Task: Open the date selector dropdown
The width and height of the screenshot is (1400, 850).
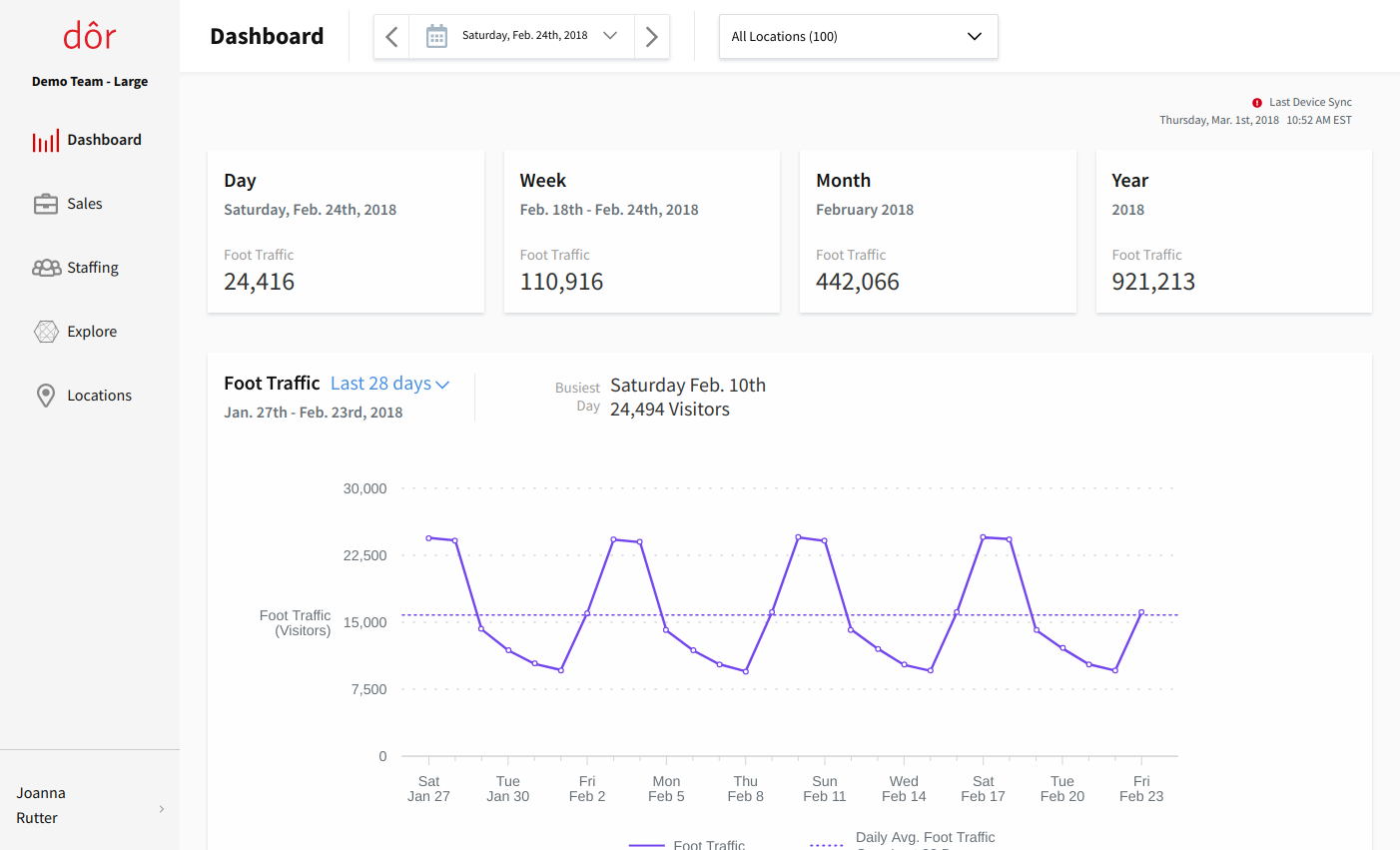Action: click(x=610, y=35)
